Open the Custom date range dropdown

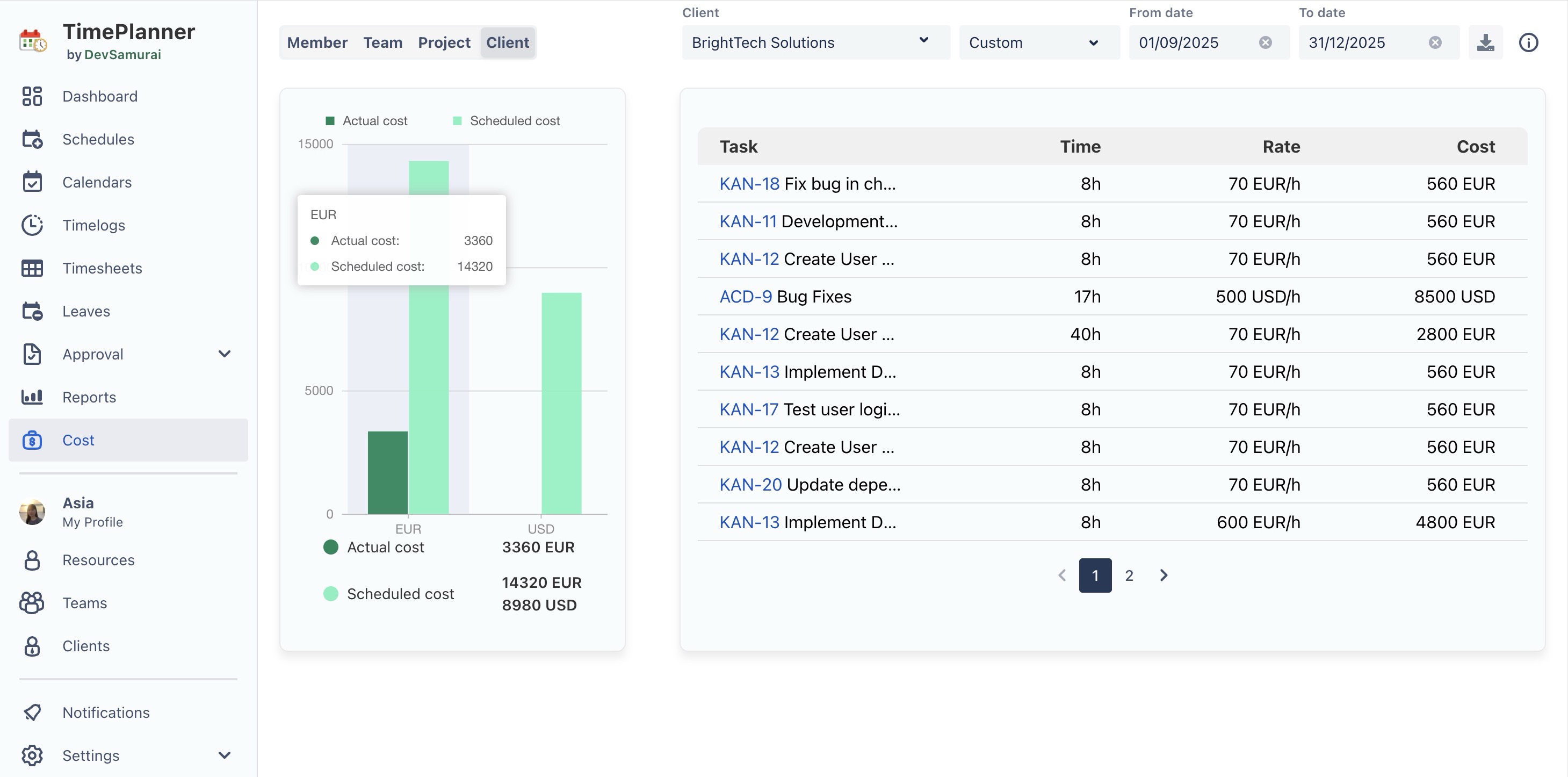pyautogui.click(x=1039, y=42)
